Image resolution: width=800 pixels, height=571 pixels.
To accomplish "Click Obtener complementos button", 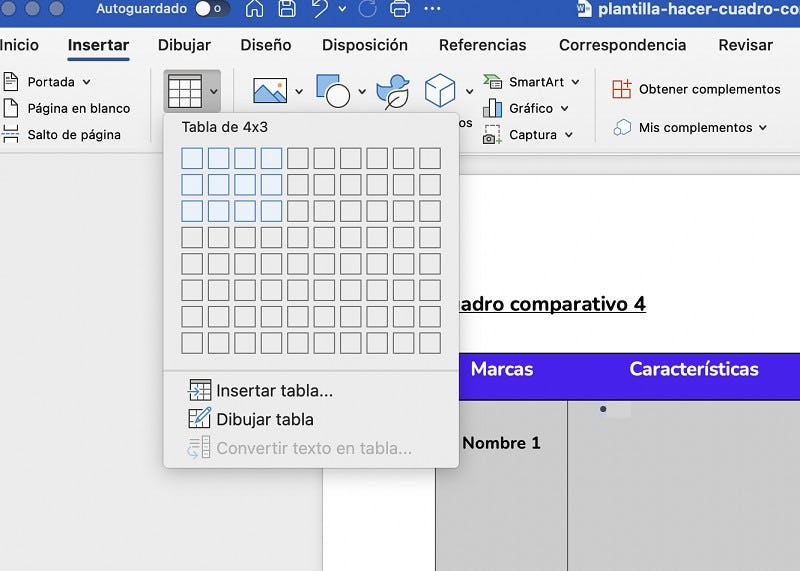I will (709, 89).
